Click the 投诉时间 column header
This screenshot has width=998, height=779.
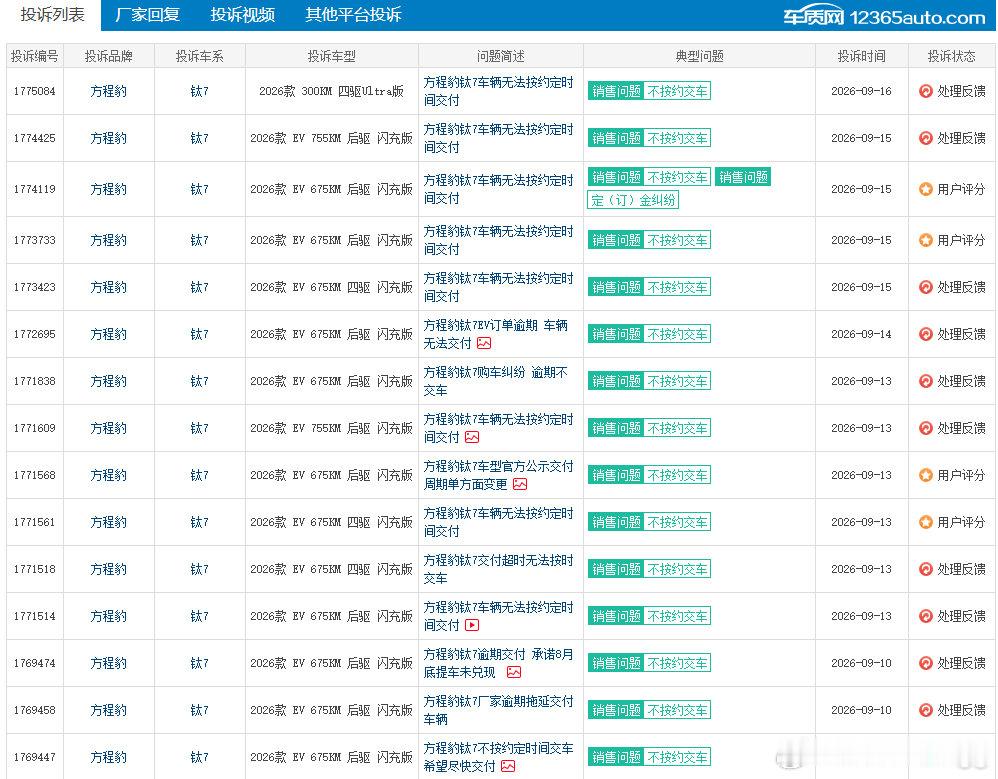pos(861,57)
